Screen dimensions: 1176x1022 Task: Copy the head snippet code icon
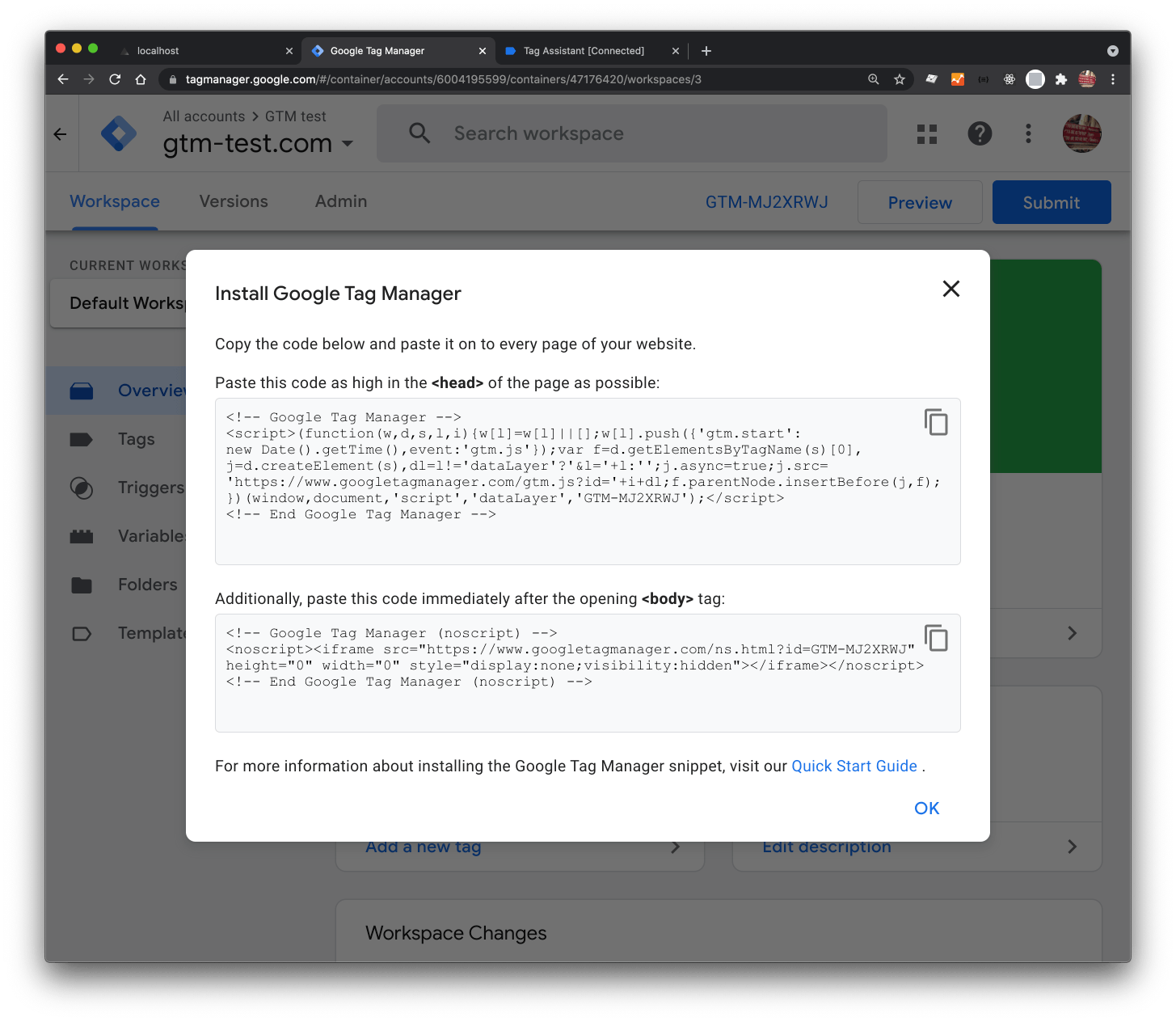tap(936, 422)
